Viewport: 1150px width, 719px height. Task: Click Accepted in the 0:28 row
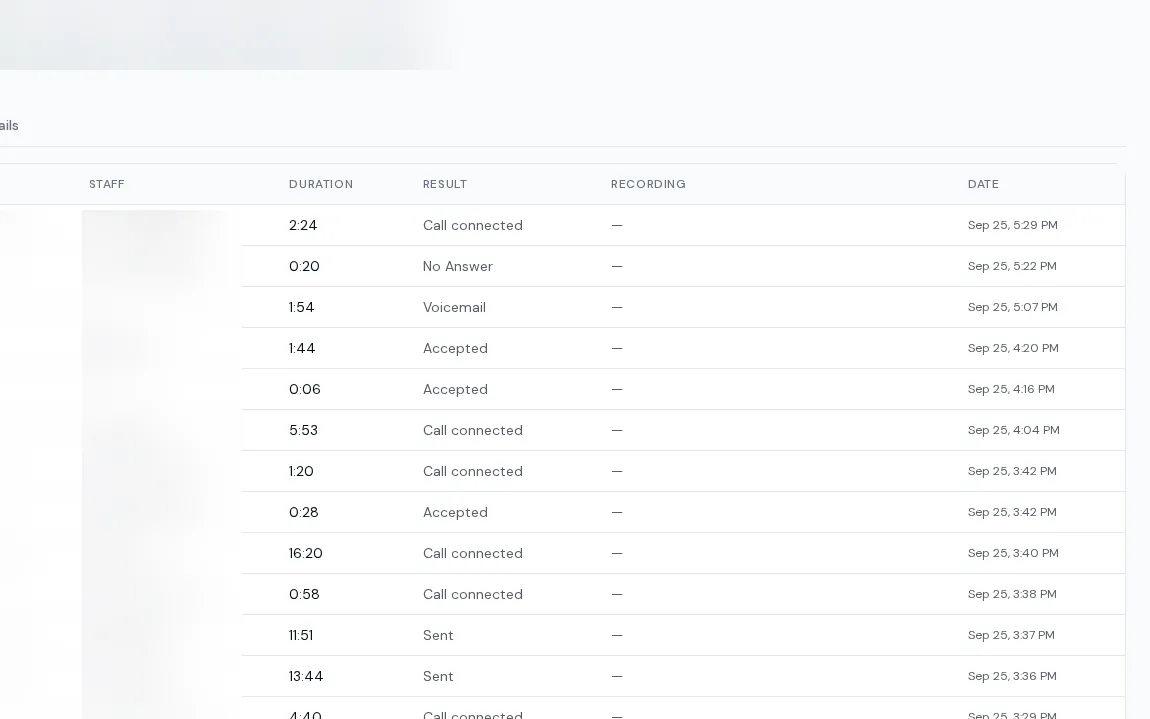[x=455, y=513]
